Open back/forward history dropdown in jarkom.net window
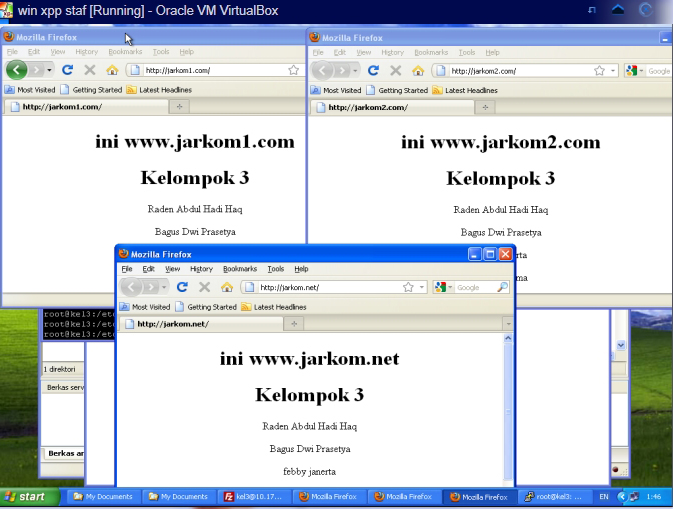 164,287
